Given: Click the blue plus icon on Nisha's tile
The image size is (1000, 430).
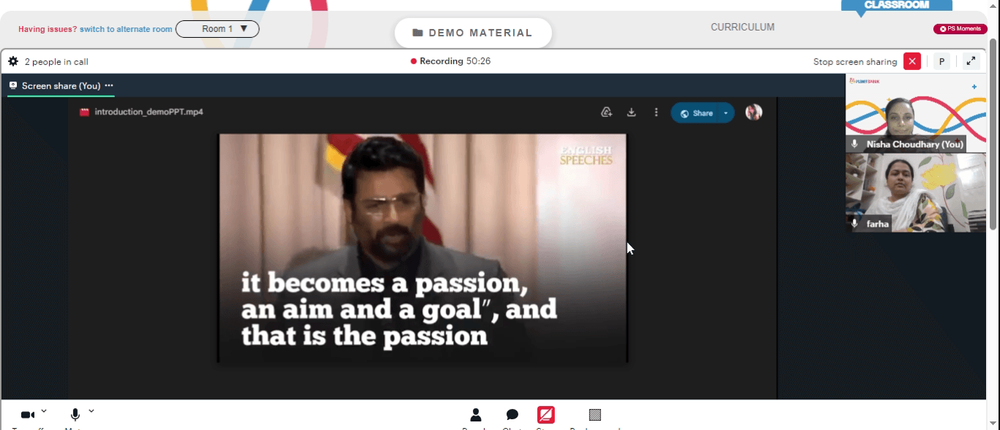Looking at the screenshot, I should click(974, 86).
